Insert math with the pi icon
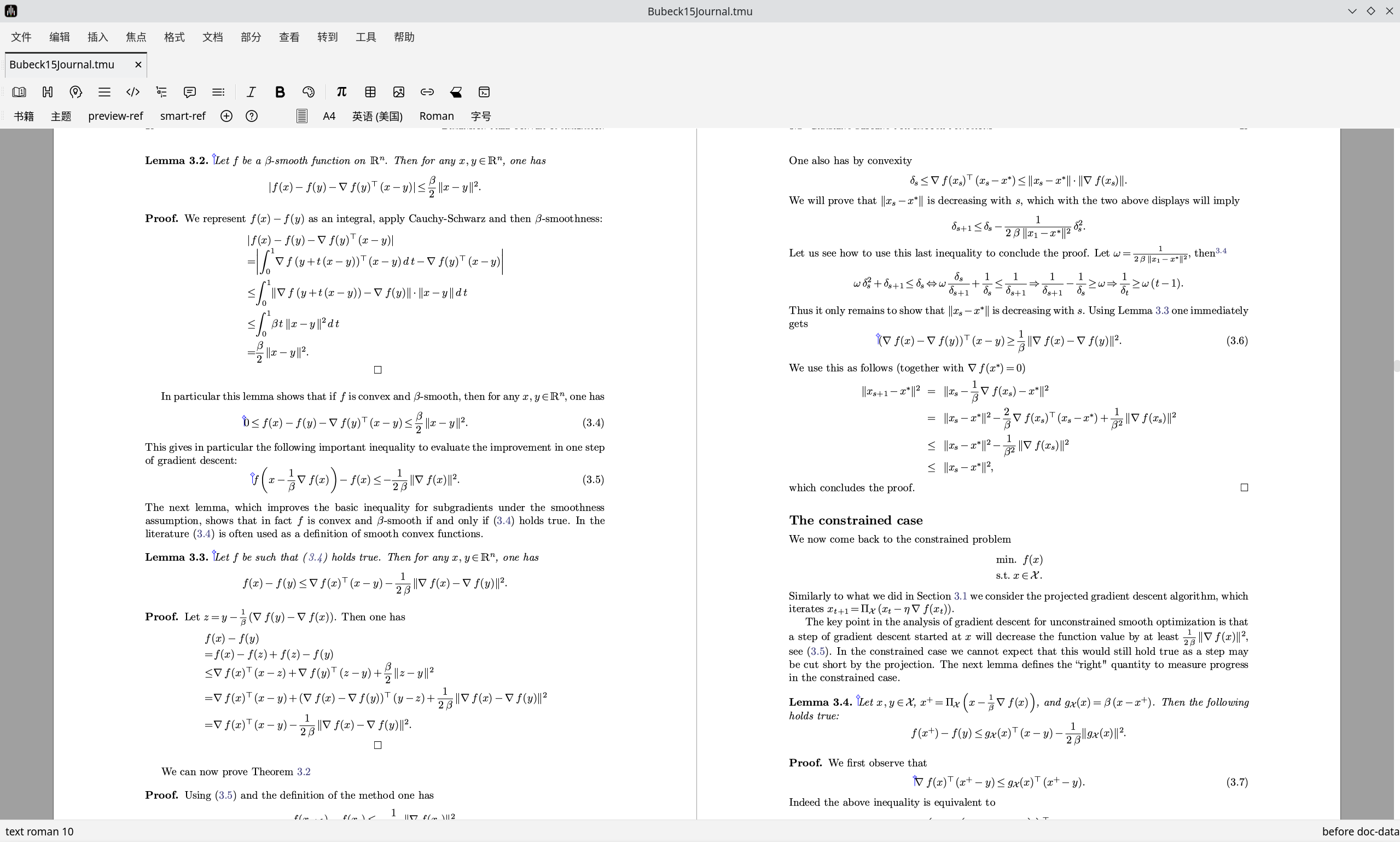This screenshot has height=842, width=1400. pos(341,92)
